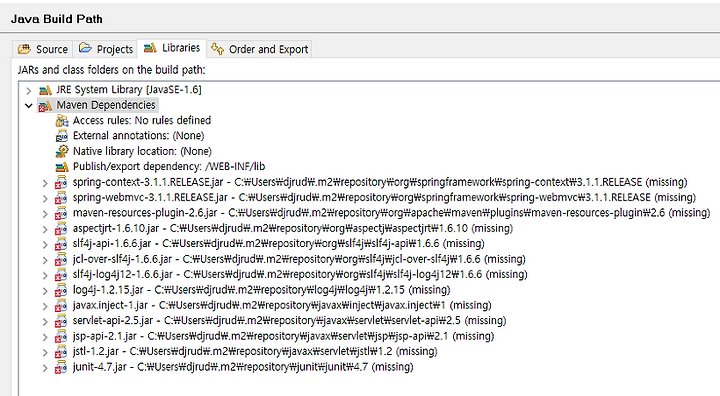
Task: Click the jstl jar missing icon
Action: (61, 352)
